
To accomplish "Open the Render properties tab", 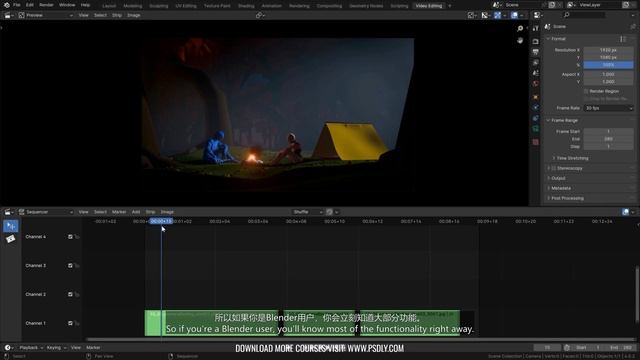I will tap(536, 42).
